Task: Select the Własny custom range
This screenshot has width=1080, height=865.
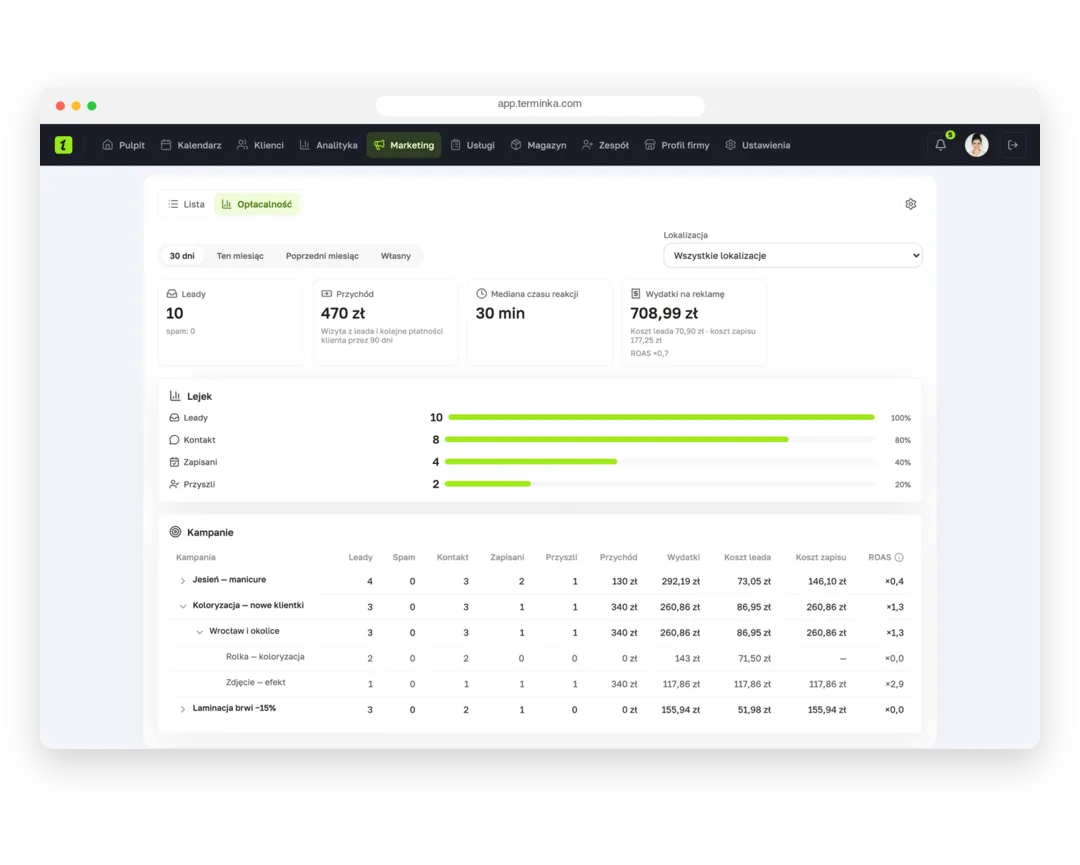Action: tap(395, 256)
